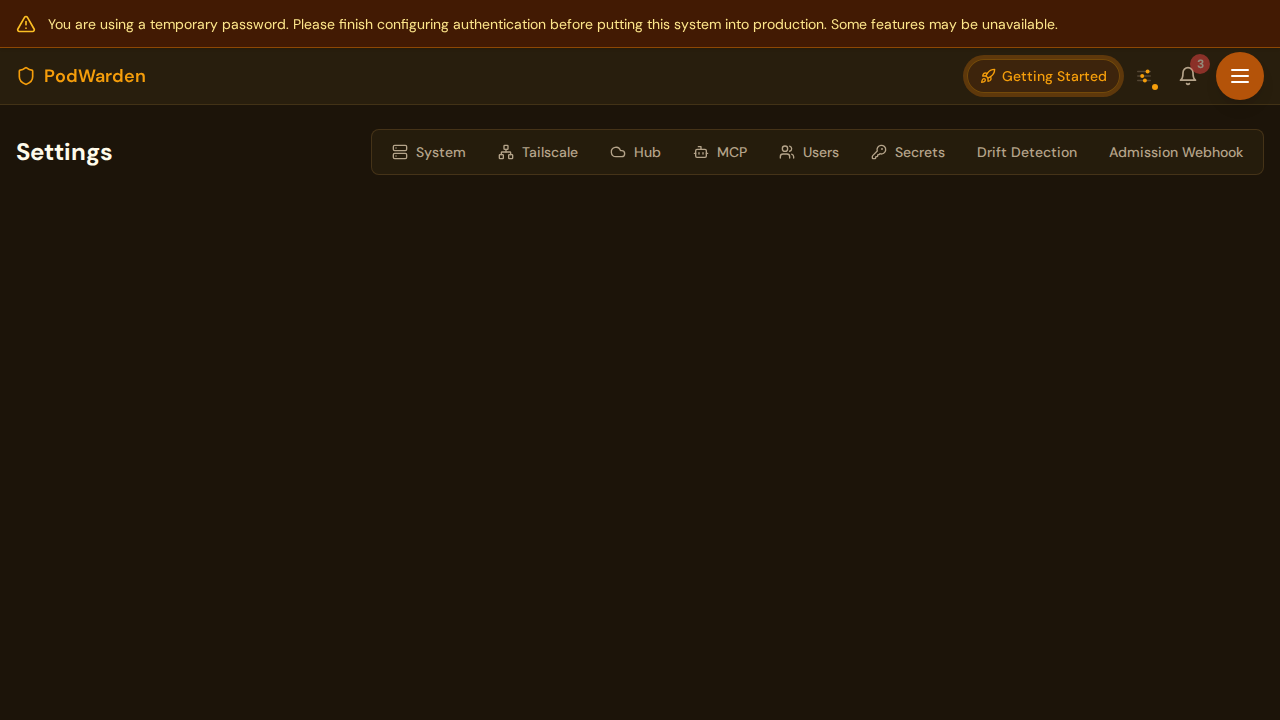
Task: Click the notification badge showing 3
Action: tap(1200, 64)
